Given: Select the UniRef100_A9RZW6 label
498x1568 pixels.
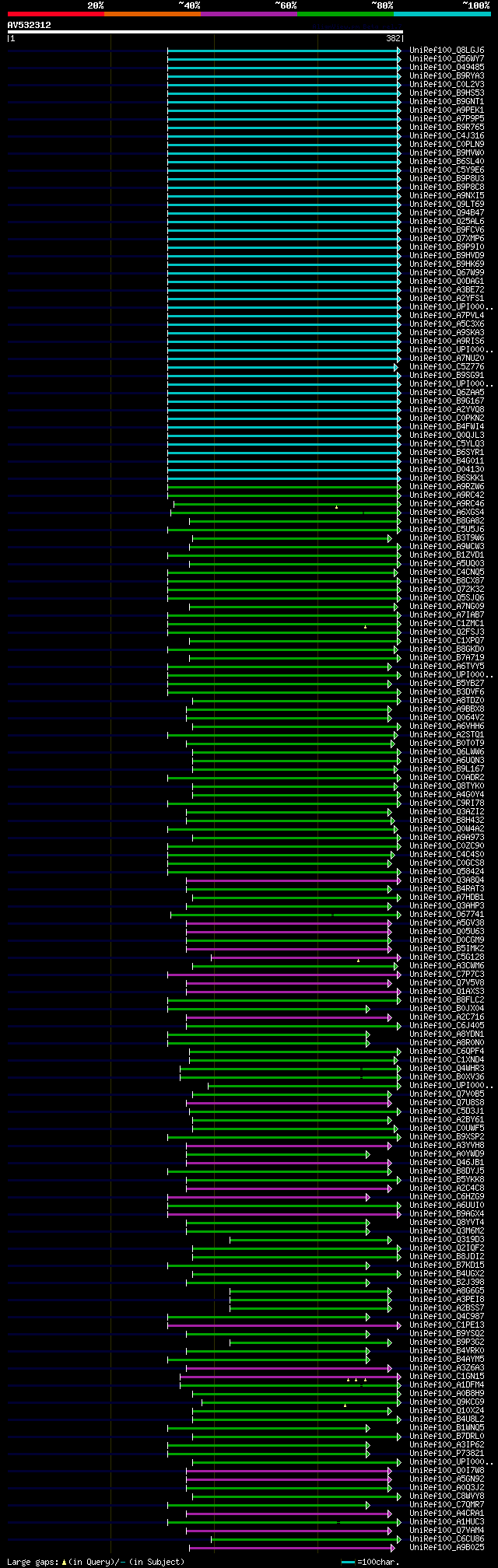Looking at the screenshot, I should 447,486.
